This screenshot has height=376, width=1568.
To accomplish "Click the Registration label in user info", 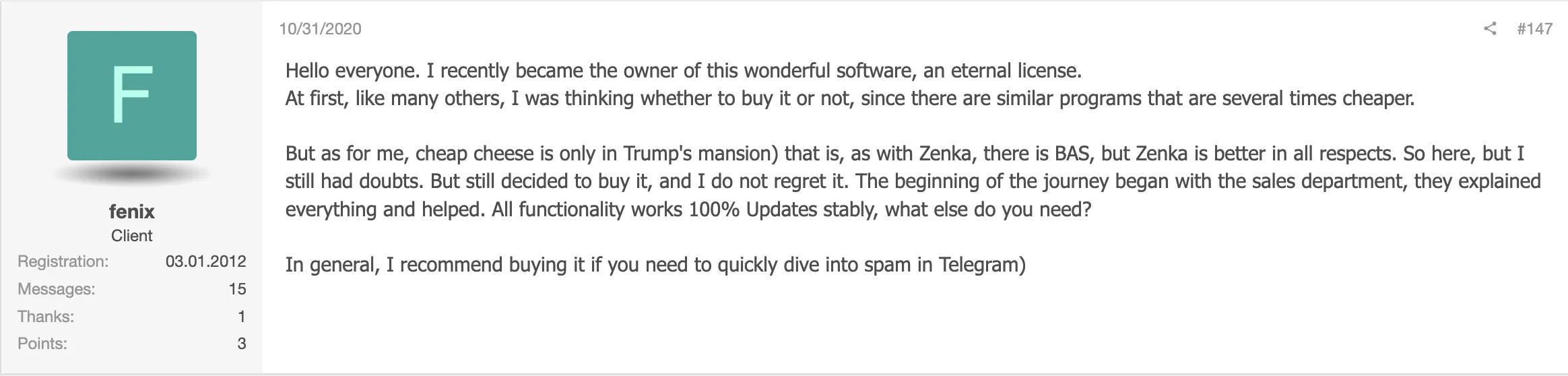I will pos(63,261).
